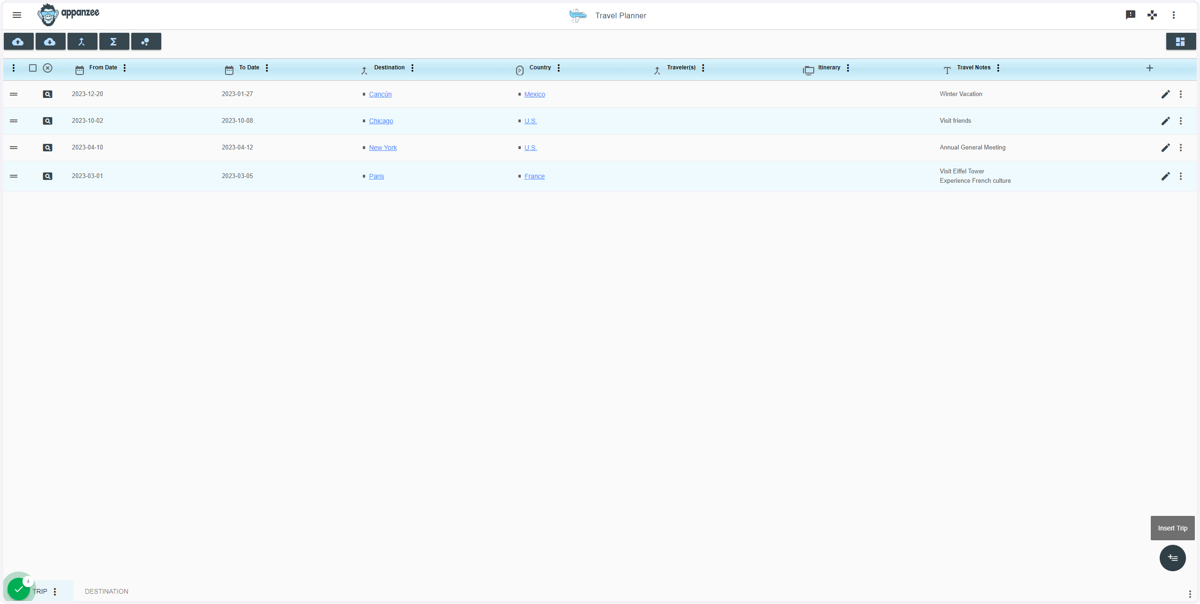
Task: Click the green checkmark status badge
Action: point(18,589)
